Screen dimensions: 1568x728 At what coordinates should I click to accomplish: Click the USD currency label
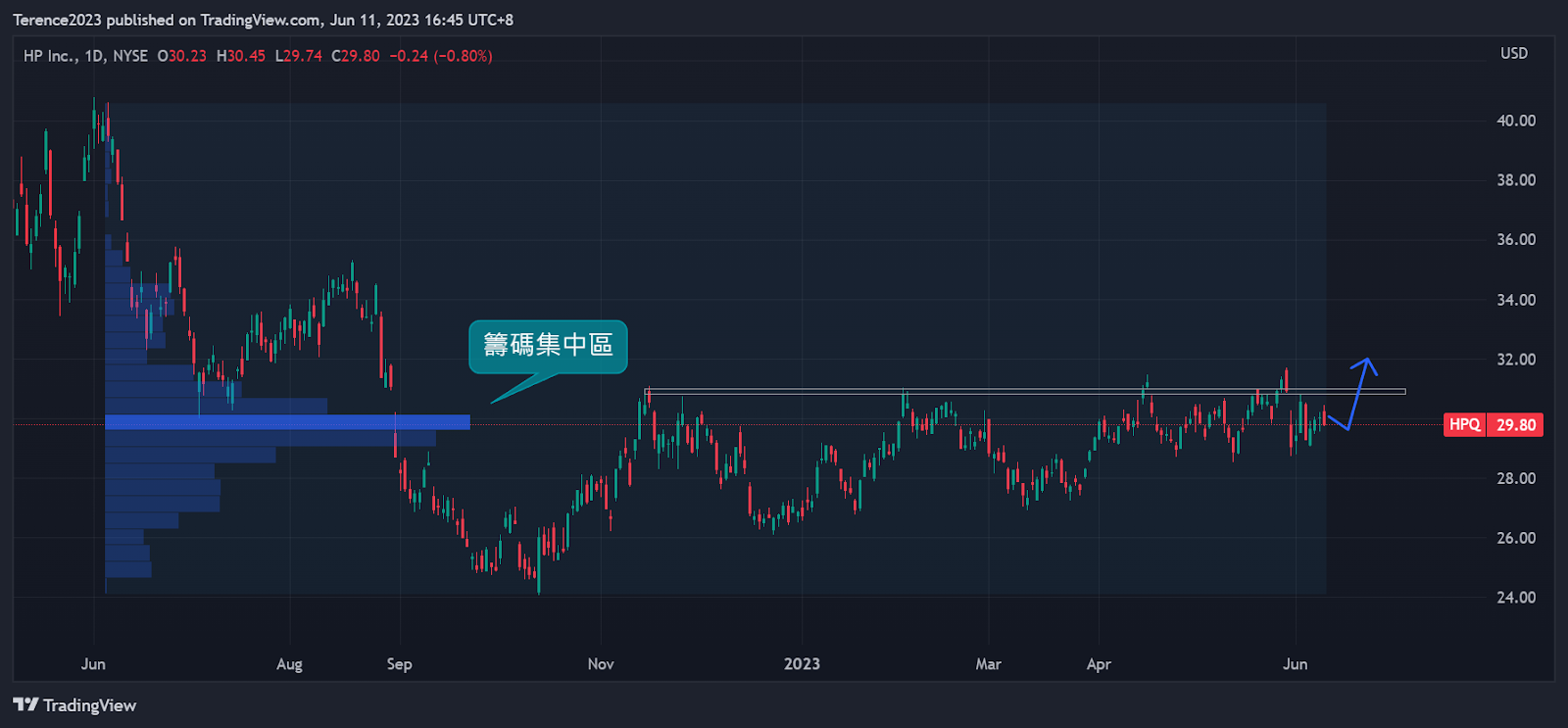point(1514,54)
